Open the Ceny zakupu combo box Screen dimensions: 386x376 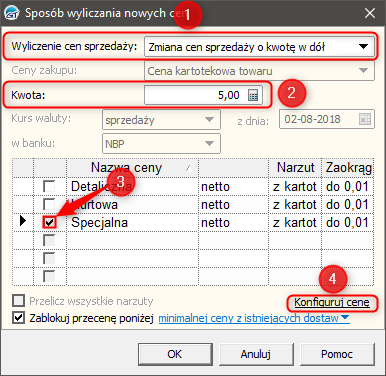pos(259,71)
